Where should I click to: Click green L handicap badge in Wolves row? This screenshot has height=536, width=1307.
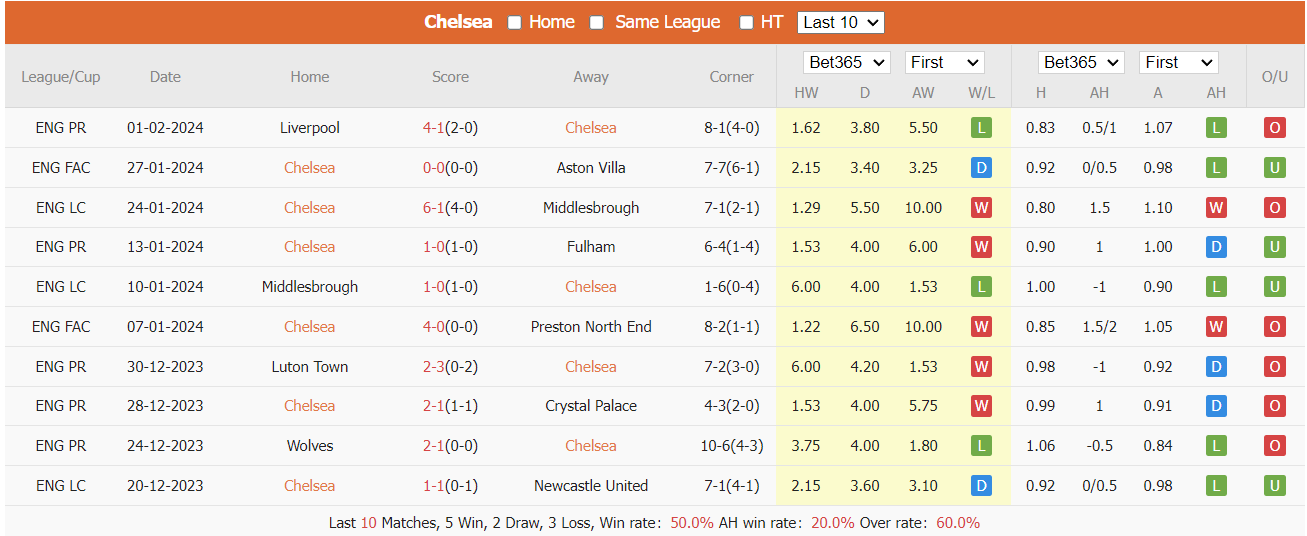coord(1216,446)
